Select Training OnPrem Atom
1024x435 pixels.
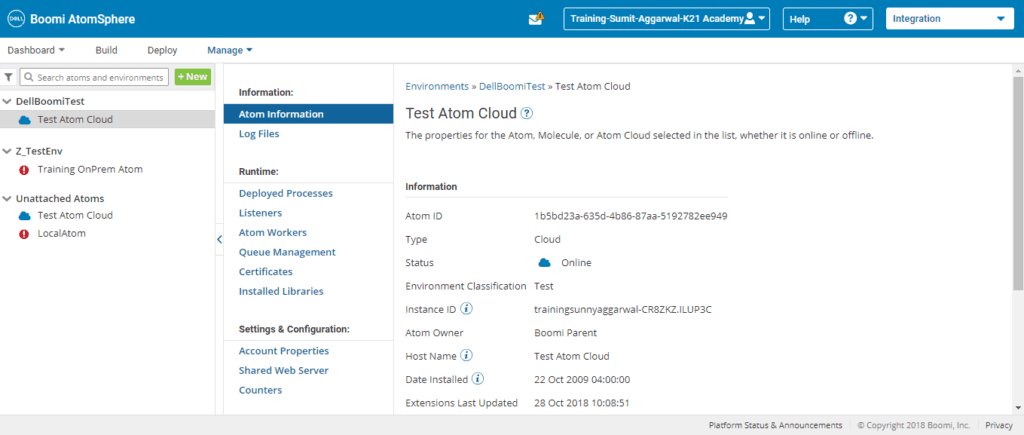pos(90,169)
